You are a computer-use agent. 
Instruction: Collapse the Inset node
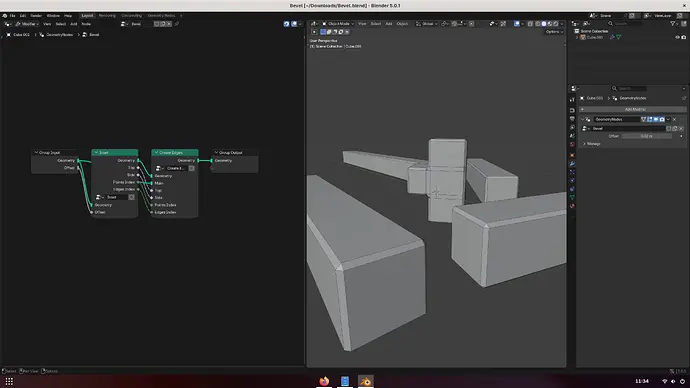96,152
